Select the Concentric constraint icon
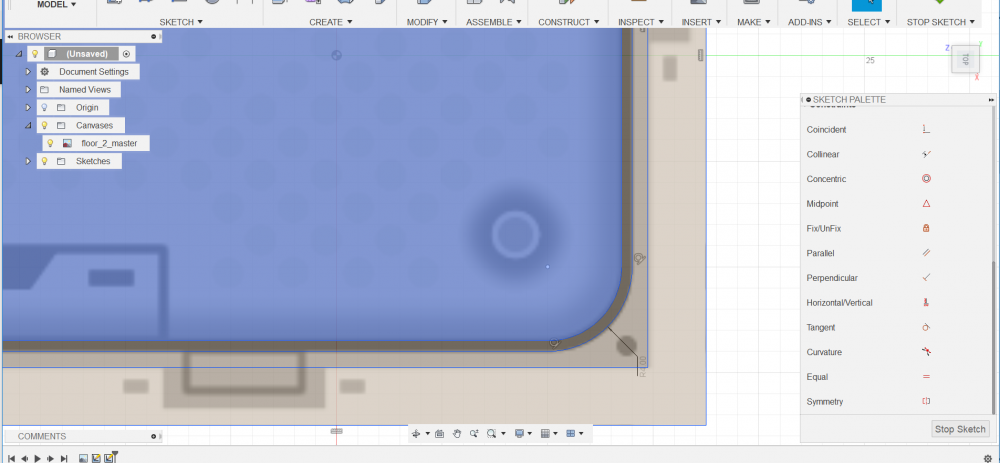Image resolution: width=1000 pixels, height=463 pixels. pyautogui.click(x=926, y=179)
